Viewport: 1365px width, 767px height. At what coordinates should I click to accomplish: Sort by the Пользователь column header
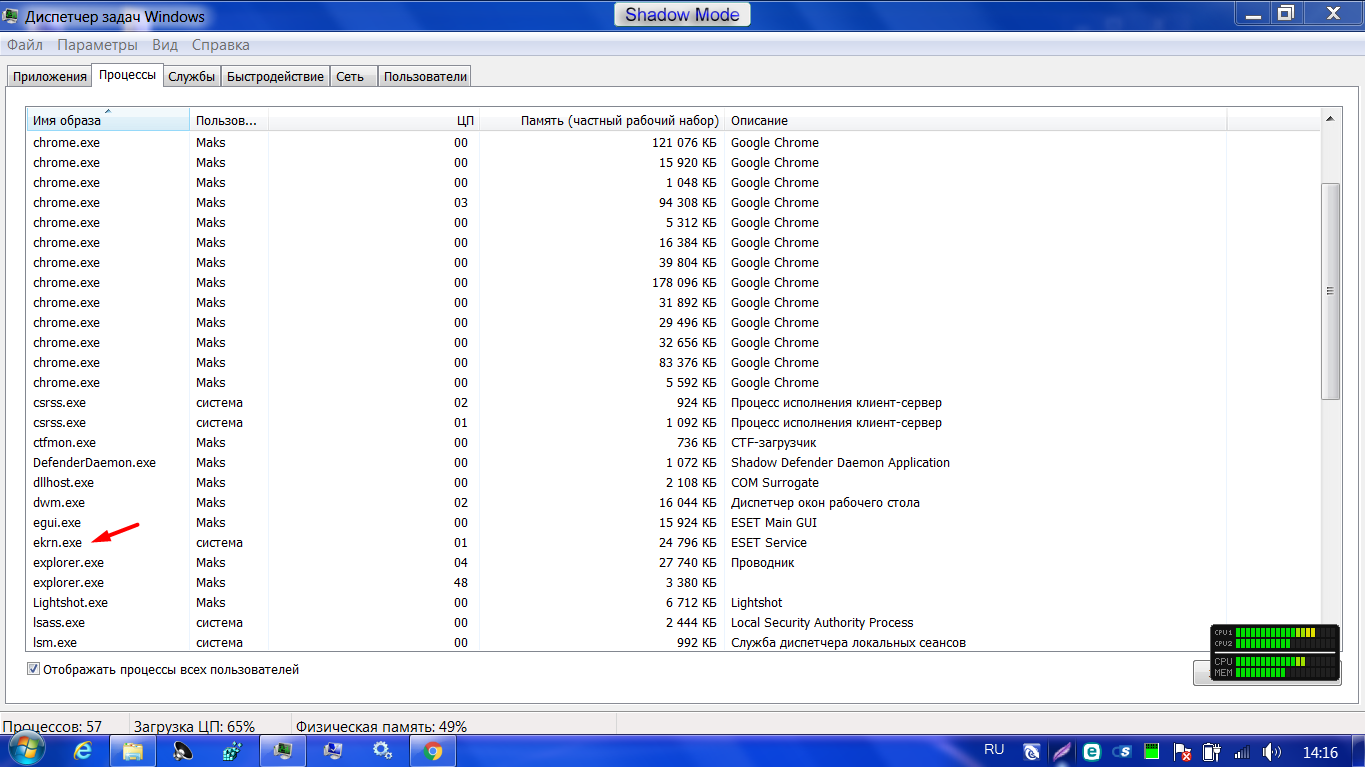point(229,120)
